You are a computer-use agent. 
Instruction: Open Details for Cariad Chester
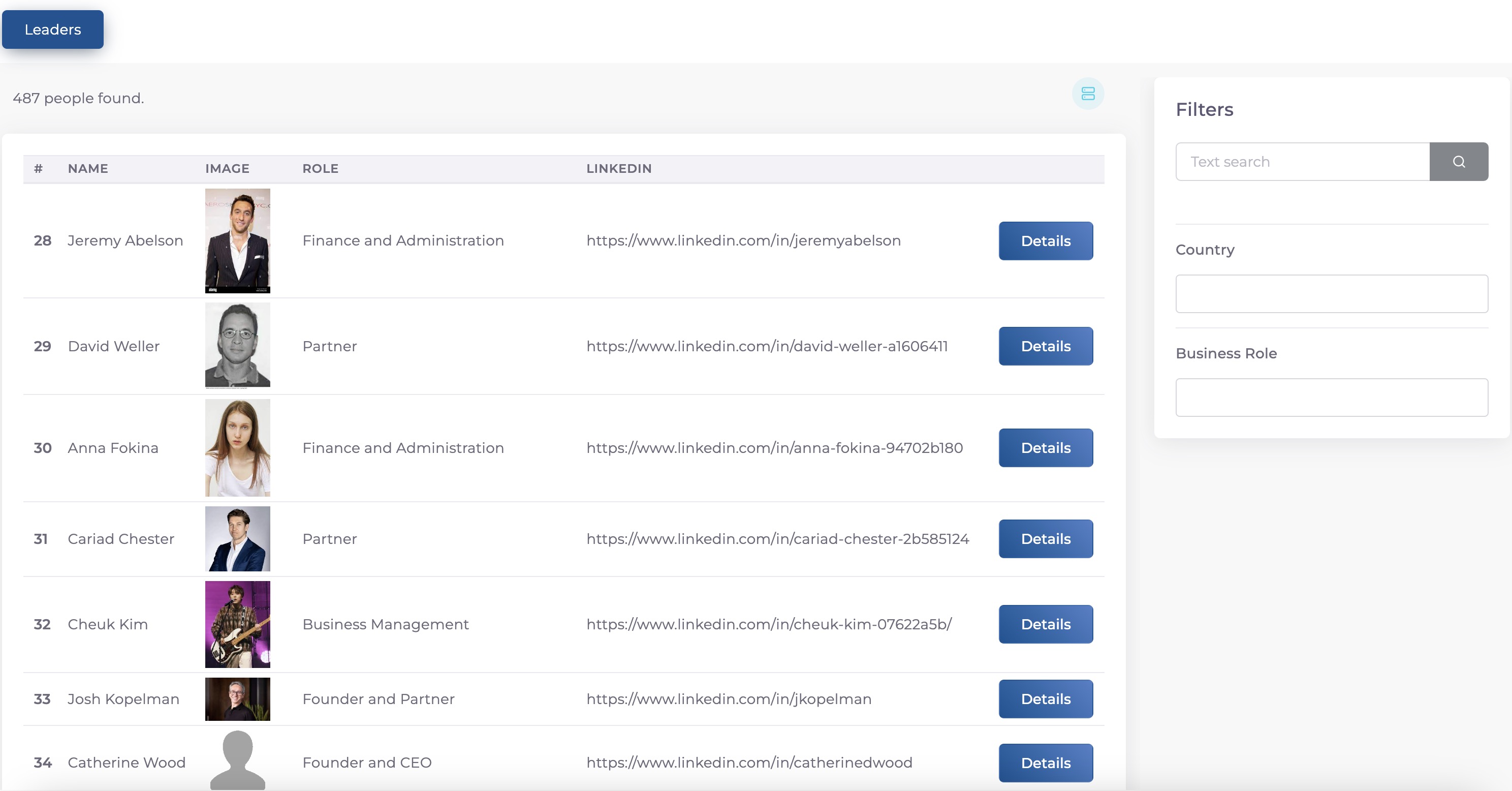(1046, 538)
